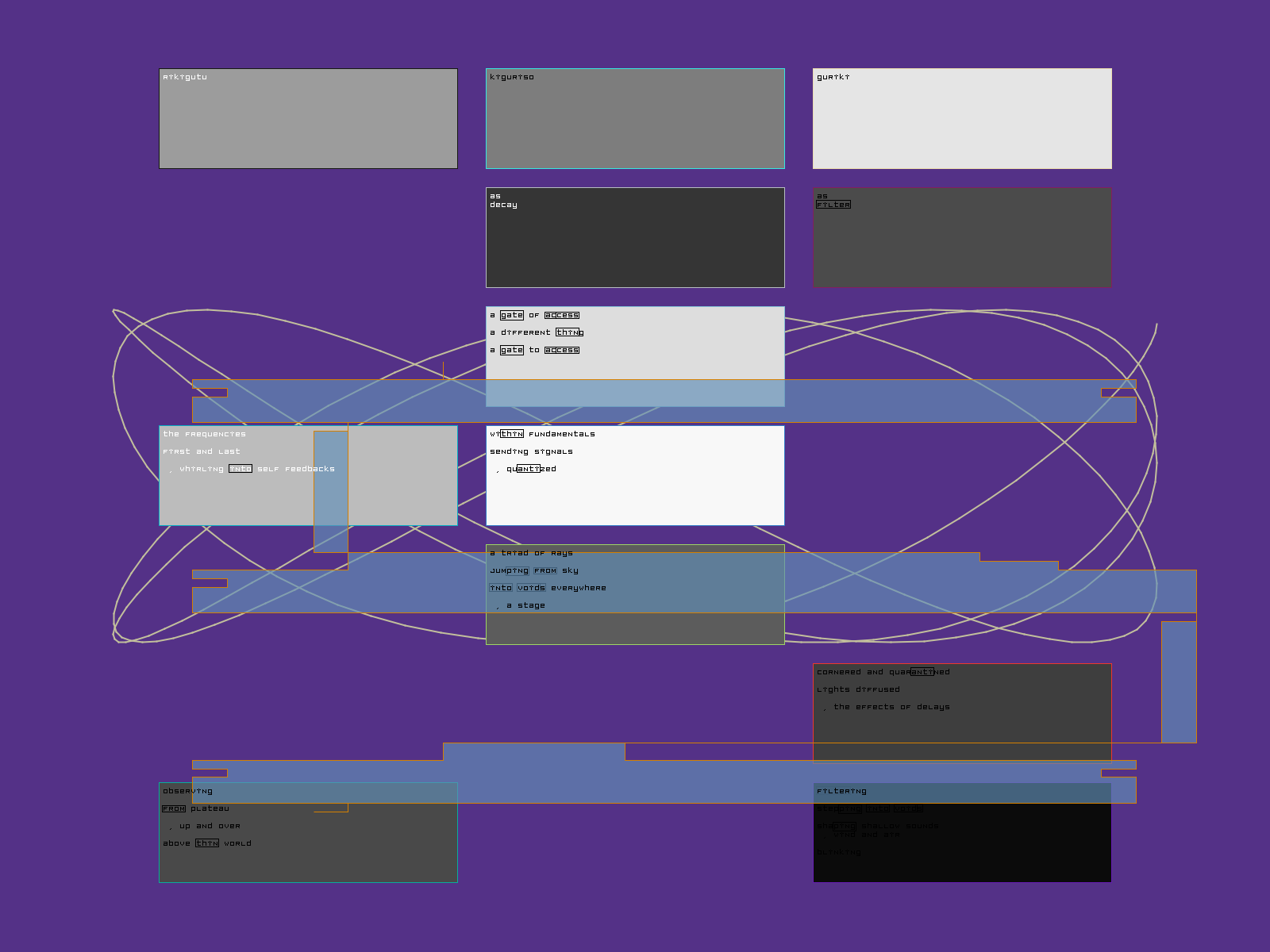Click the word 'observing'

187,791
